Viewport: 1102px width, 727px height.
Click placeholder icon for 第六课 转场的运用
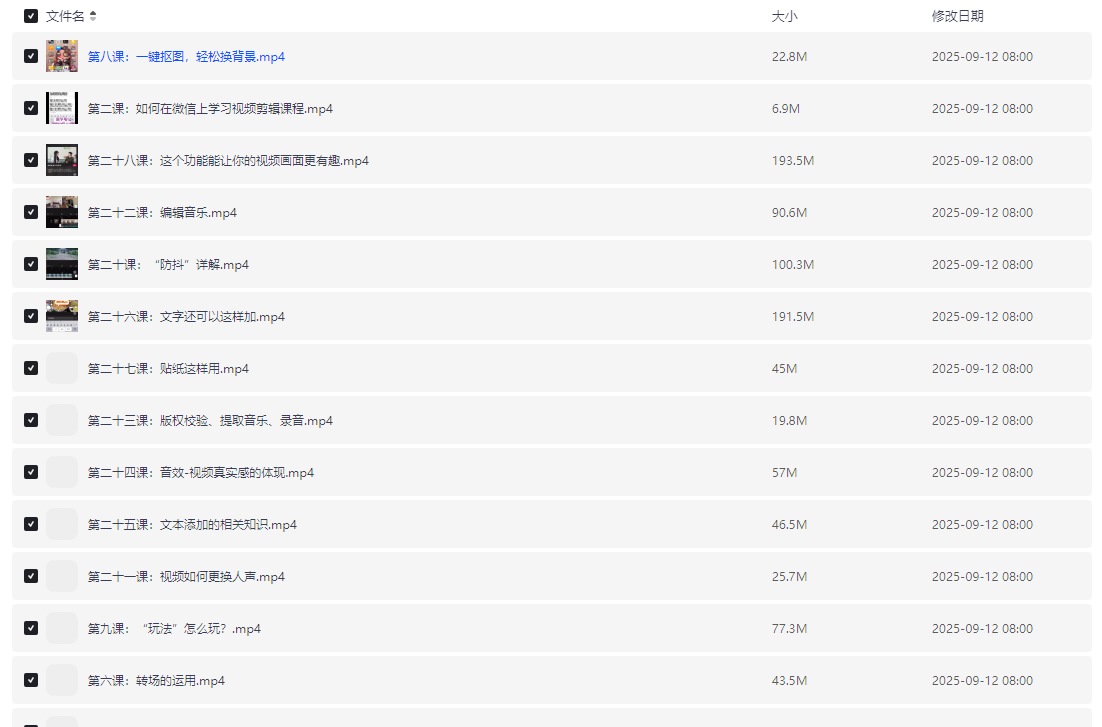click(62, 680)
